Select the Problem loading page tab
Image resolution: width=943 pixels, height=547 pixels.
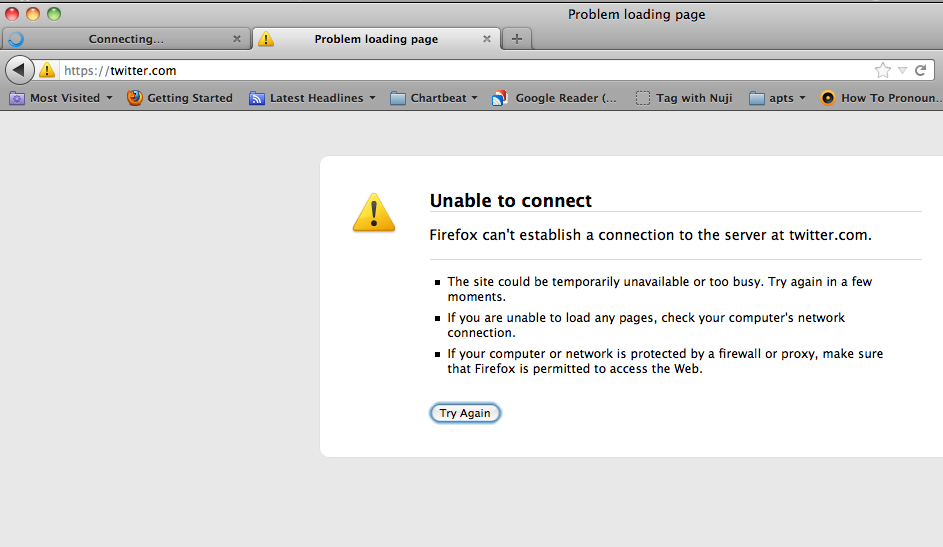pos(376,39)
